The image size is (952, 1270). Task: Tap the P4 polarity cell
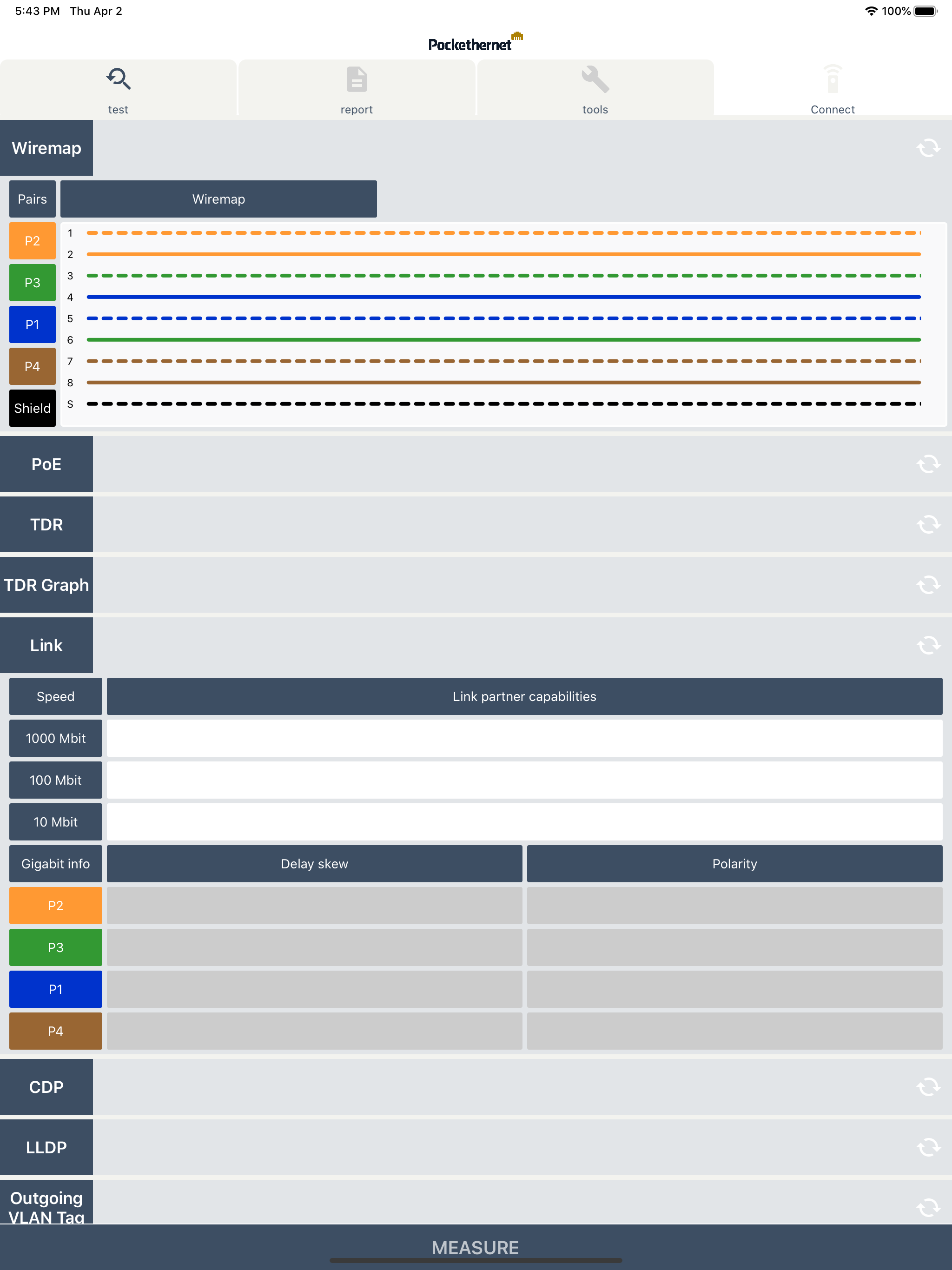pos(735,1031)
